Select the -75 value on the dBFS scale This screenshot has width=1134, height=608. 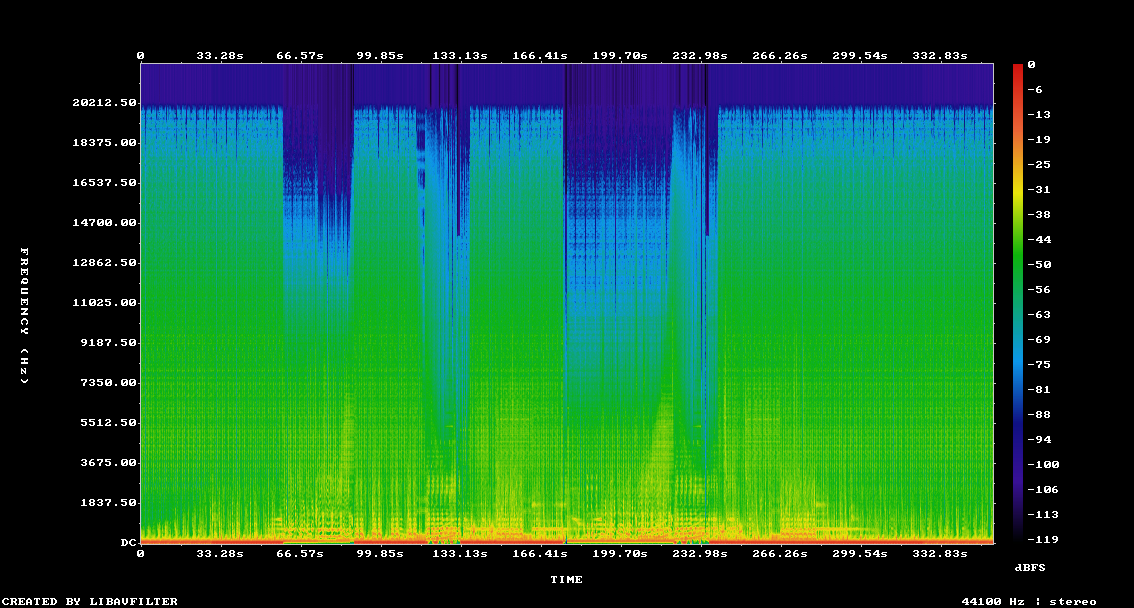1038,365
